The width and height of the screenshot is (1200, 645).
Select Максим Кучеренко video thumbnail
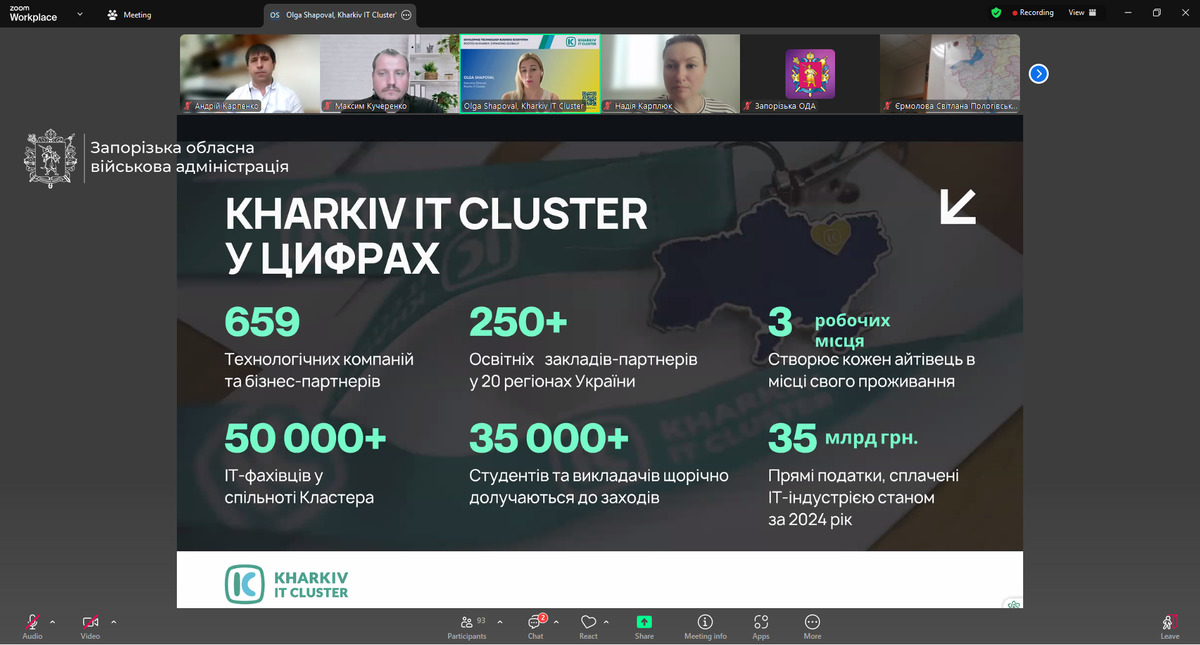pyautogui.click(x=390, y=73)
